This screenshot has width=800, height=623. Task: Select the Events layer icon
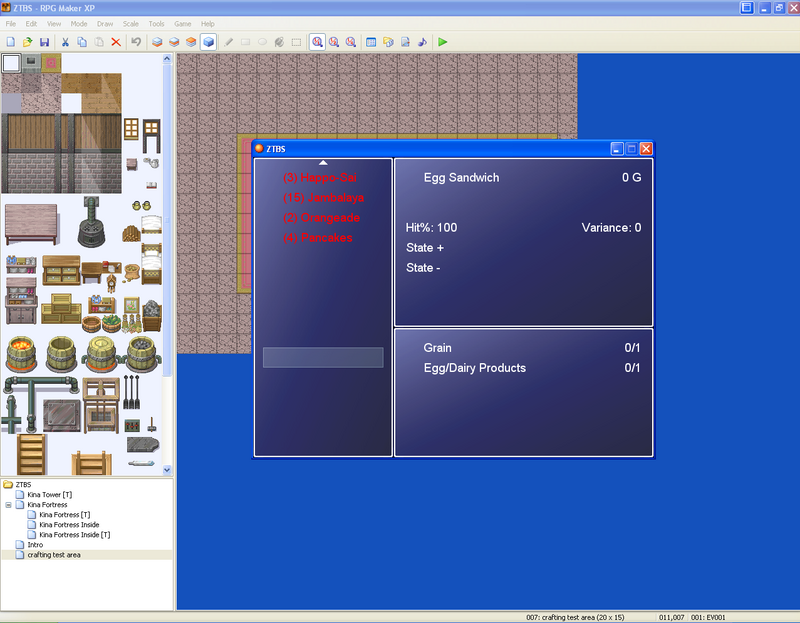pyautogui.click(x=208, y=42)
